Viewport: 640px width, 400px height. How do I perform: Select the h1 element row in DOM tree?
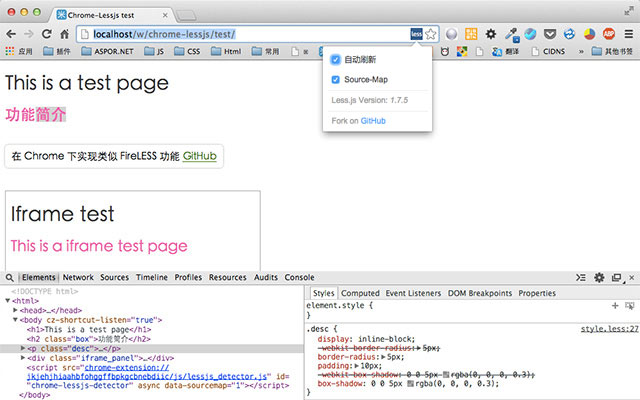(x=89, y=329)
